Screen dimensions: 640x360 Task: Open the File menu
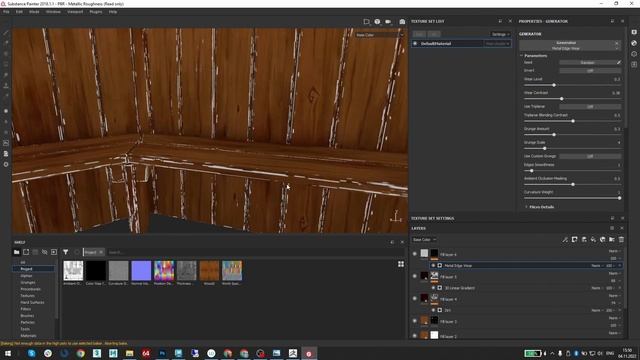[6, 12]
